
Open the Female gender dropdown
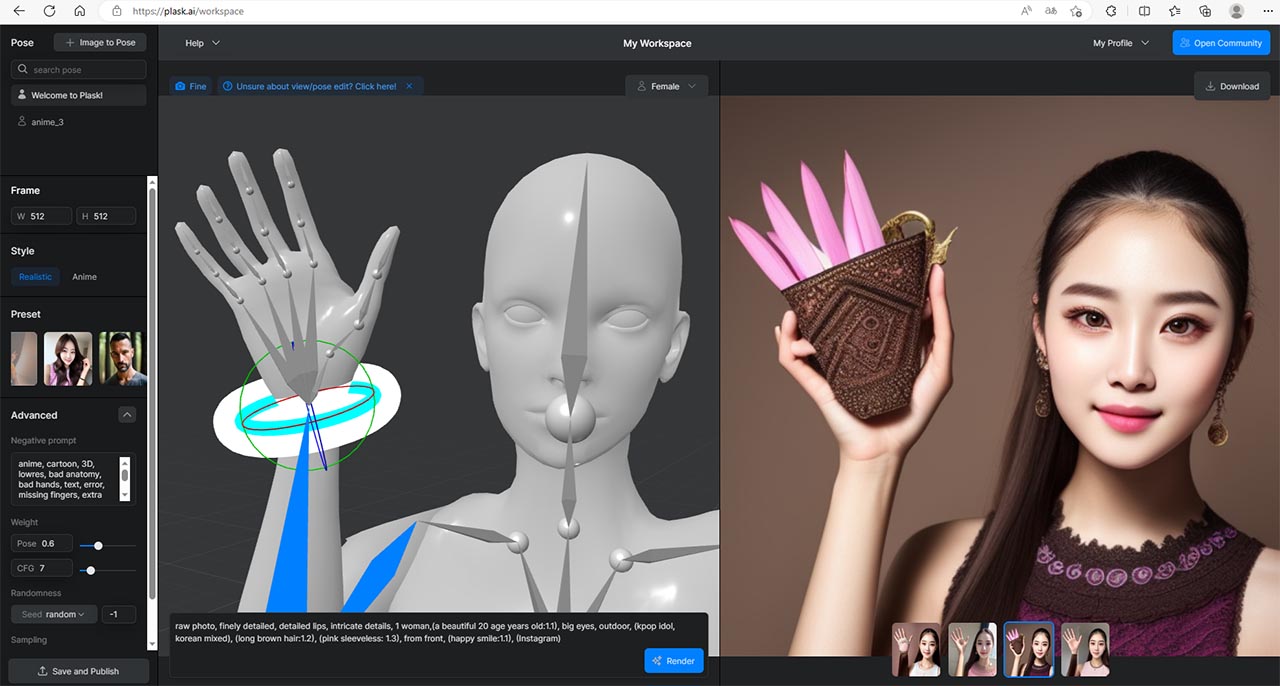[x=666, y=87]
